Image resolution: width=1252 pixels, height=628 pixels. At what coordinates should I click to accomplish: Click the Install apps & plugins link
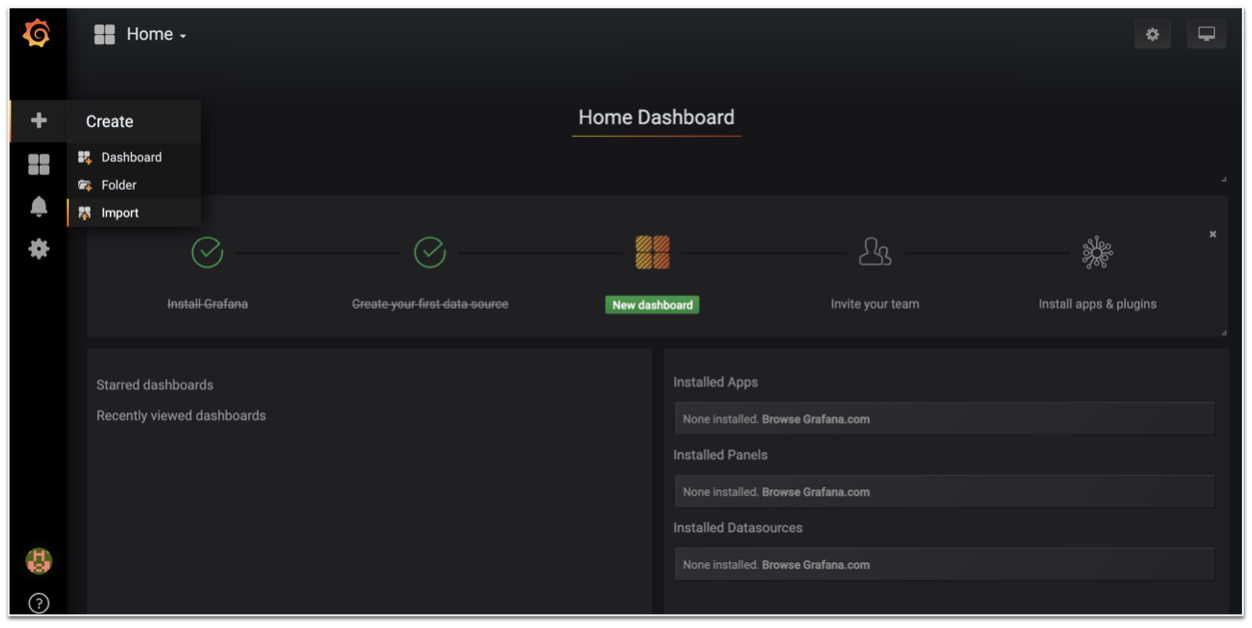[1097, 304]
